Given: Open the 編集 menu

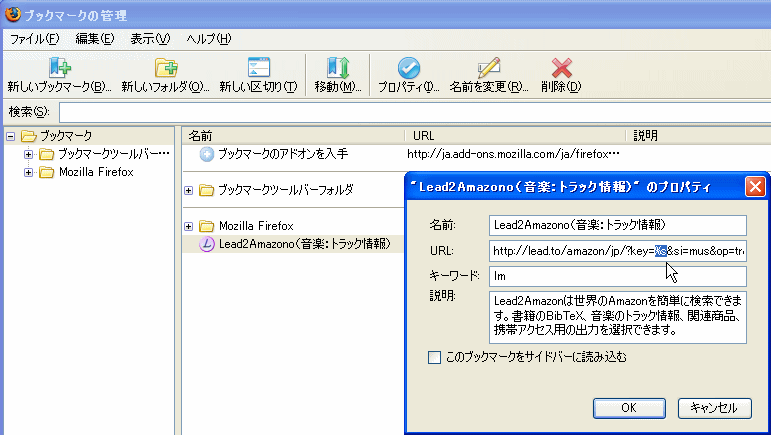Looking at the screenshot, I should tap(95, 39).
